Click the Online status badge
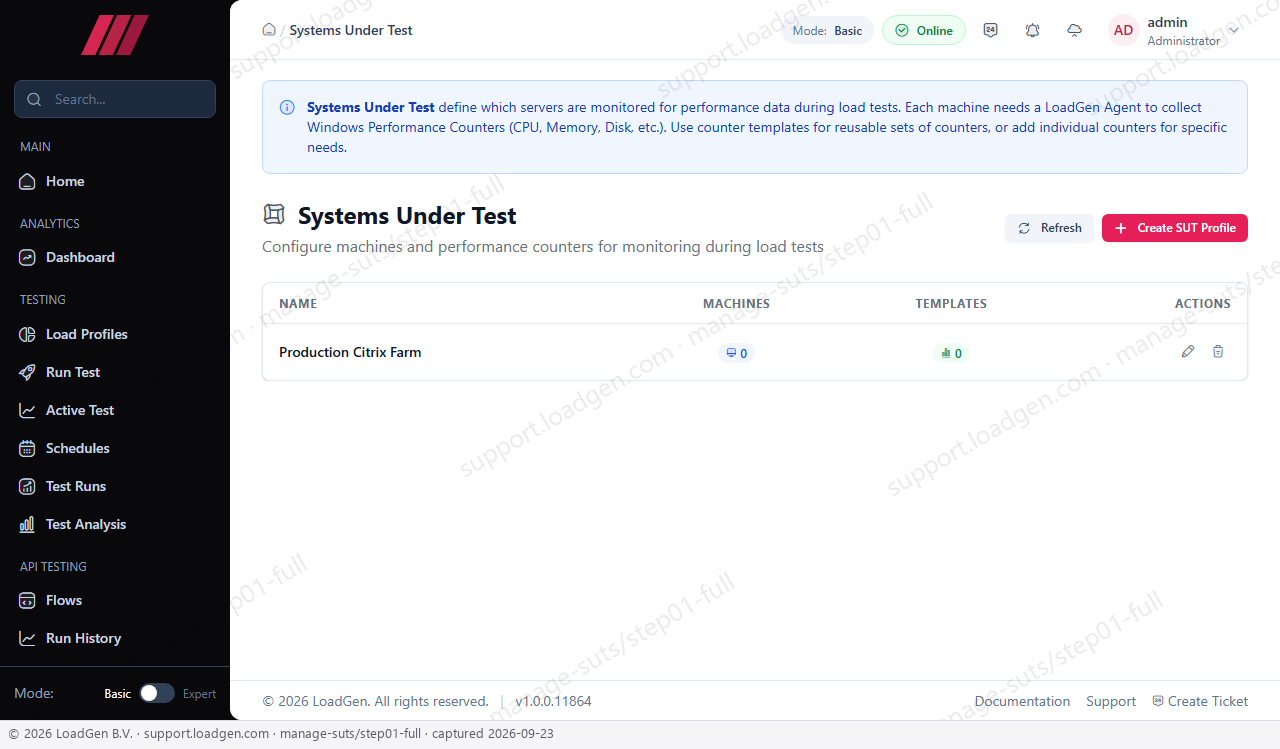1280x749 pixels. [924, 30]
